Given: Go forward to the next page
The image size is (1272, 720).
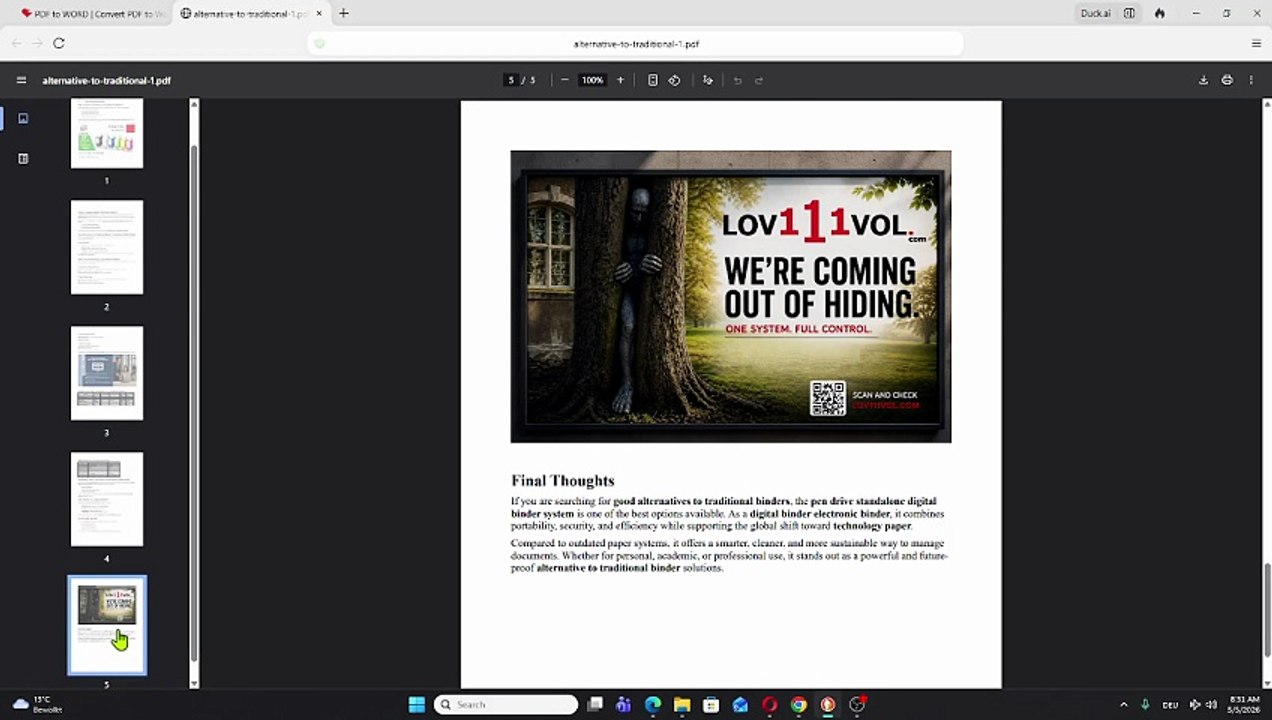Looking at the screenshot, I should (37, 43).
